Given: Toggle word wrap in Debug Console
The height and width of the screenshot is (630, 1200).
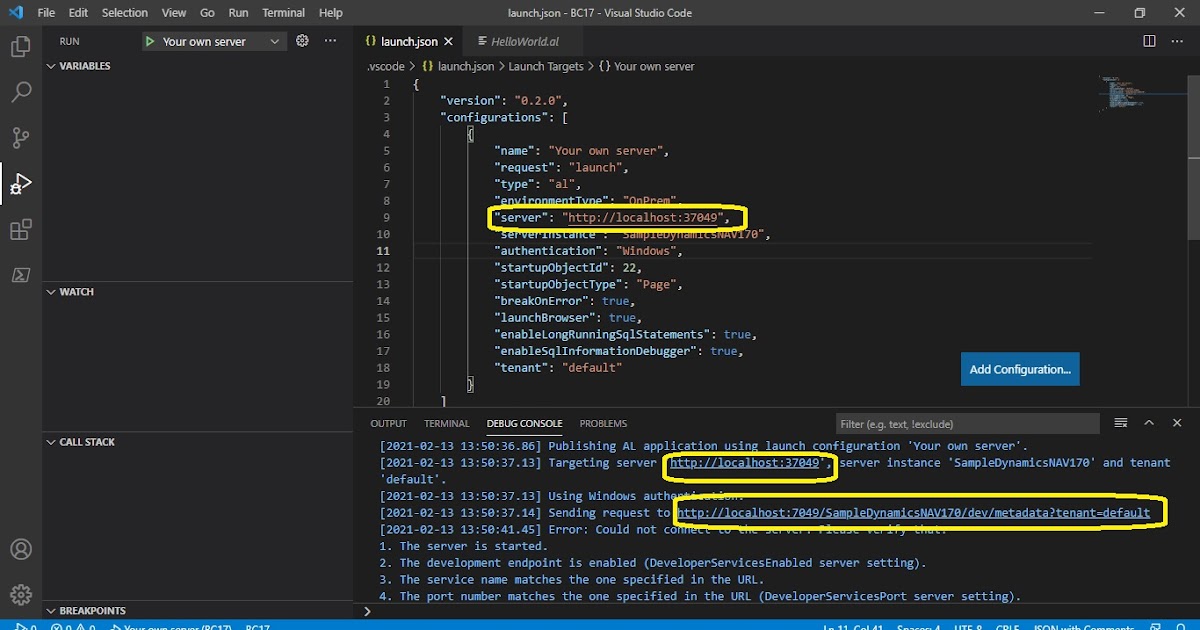Looking at the screenshot, I should (x=1121, y=423).
